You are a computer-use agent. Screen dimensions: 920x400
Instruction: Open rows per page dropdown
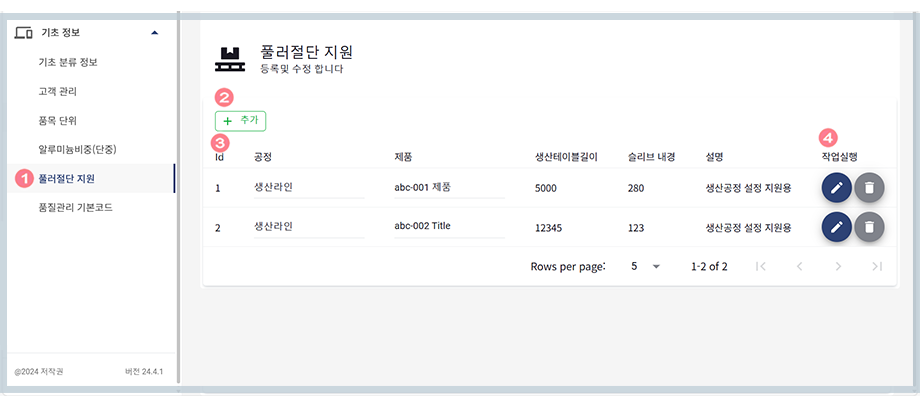click(646, 267)
